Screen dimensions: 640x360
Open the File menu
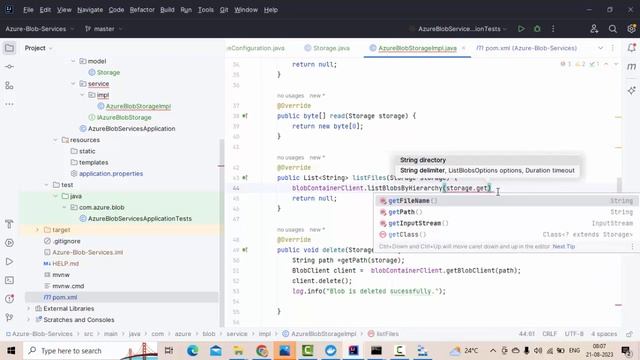[28, 10]
